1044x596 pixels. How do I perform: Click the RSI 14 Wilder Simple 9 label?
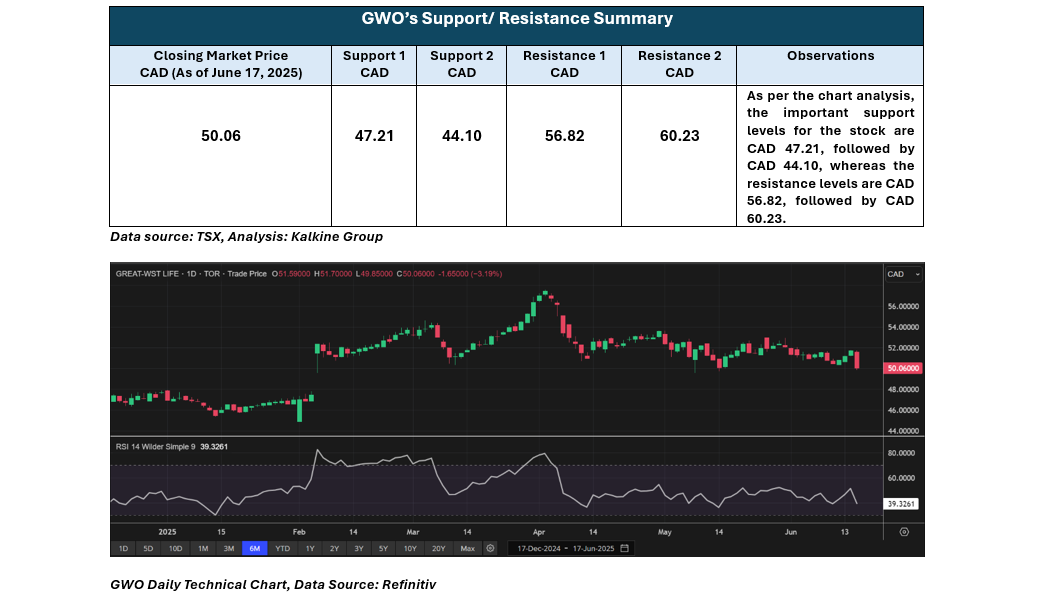[x=156, y=447]
